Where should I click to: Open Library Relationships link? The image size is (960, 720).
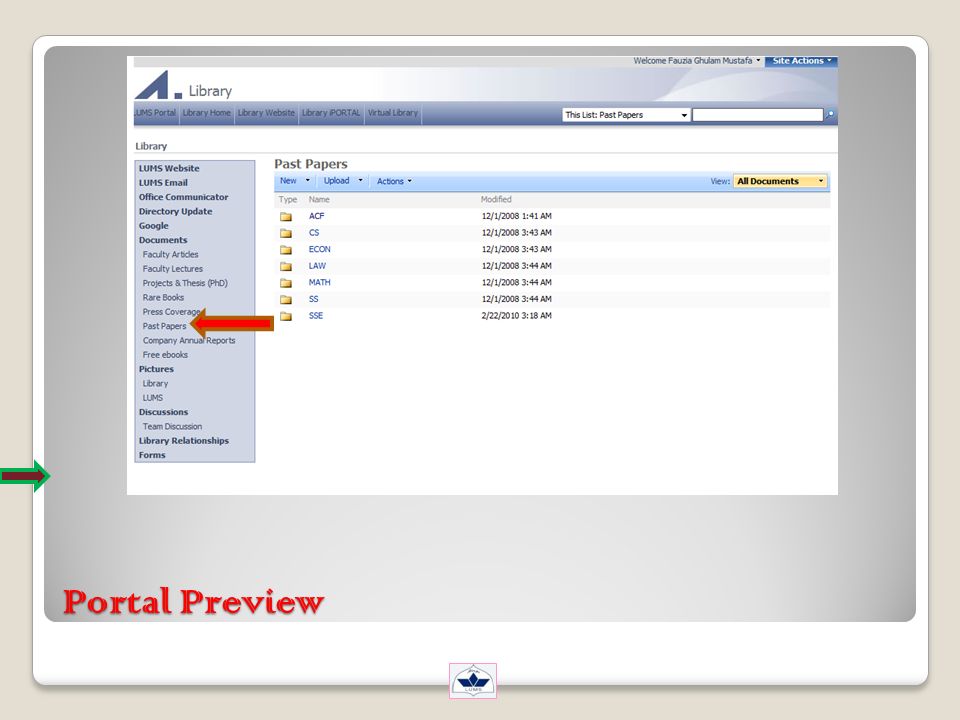[x=184, y=441]
